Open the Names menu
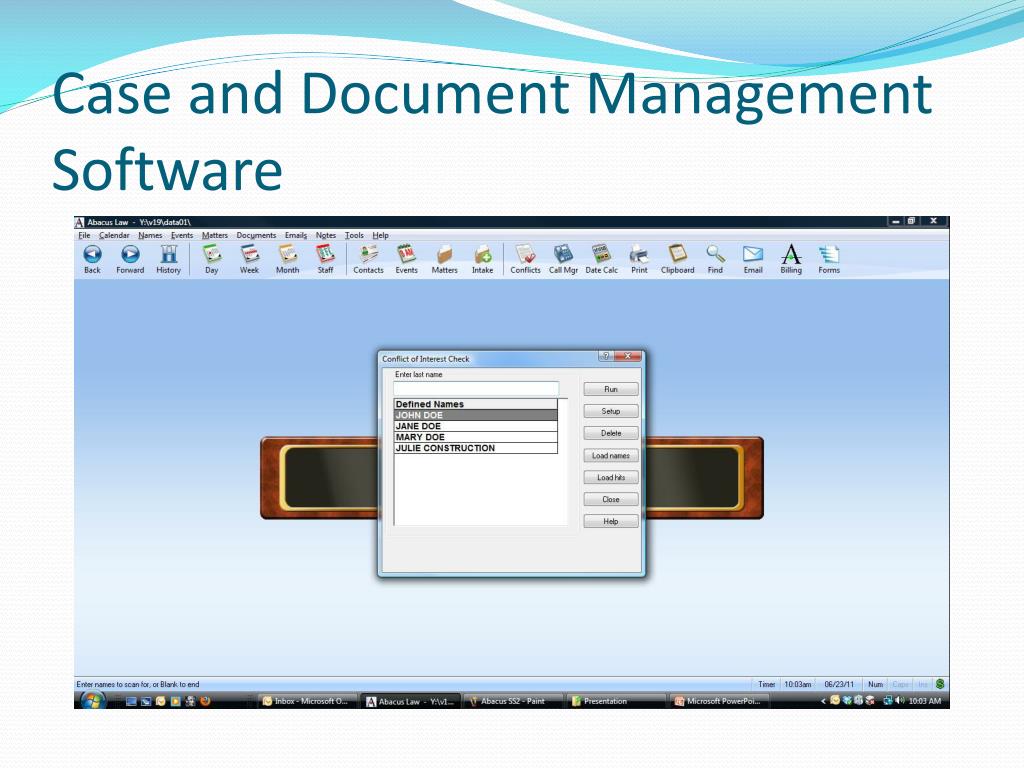 pos(150,235)
